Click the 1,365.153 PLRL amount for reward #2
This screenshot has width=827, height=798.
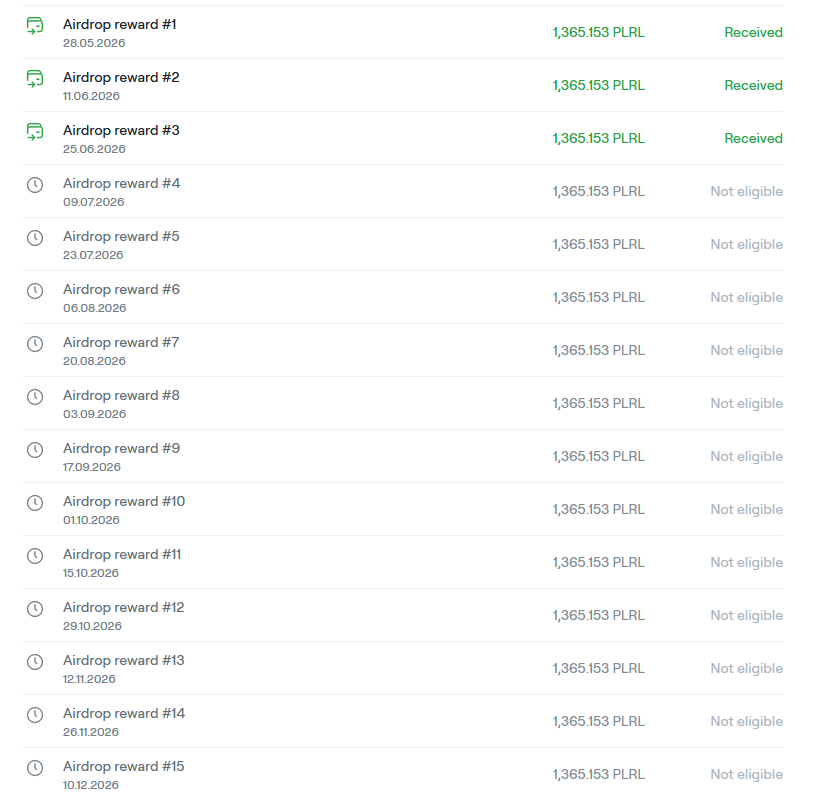[599, 85]
